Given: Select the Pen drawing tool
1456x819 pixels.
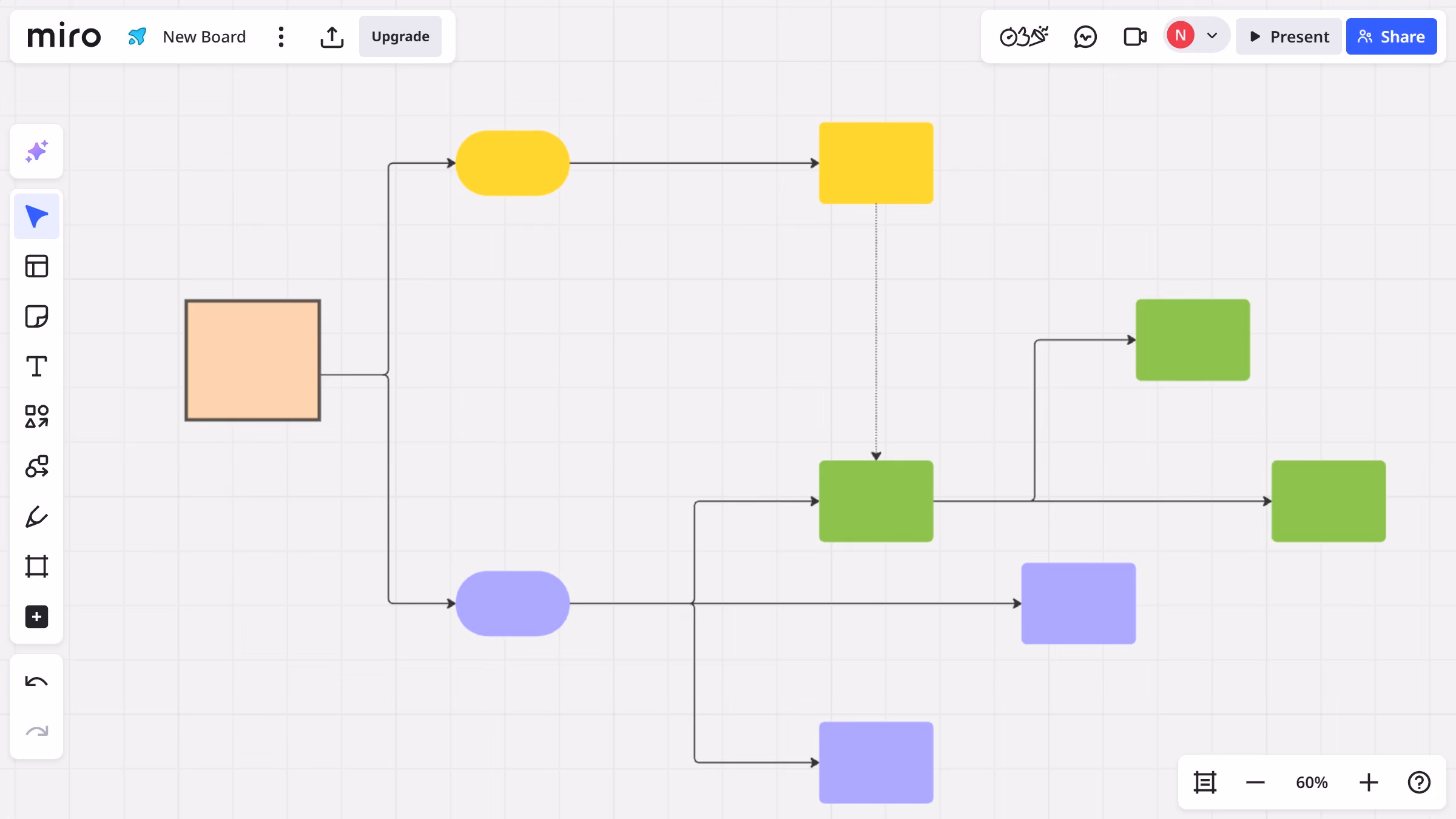Looking at the screenshot, I should pyautogui.click(x=36, y=517).
